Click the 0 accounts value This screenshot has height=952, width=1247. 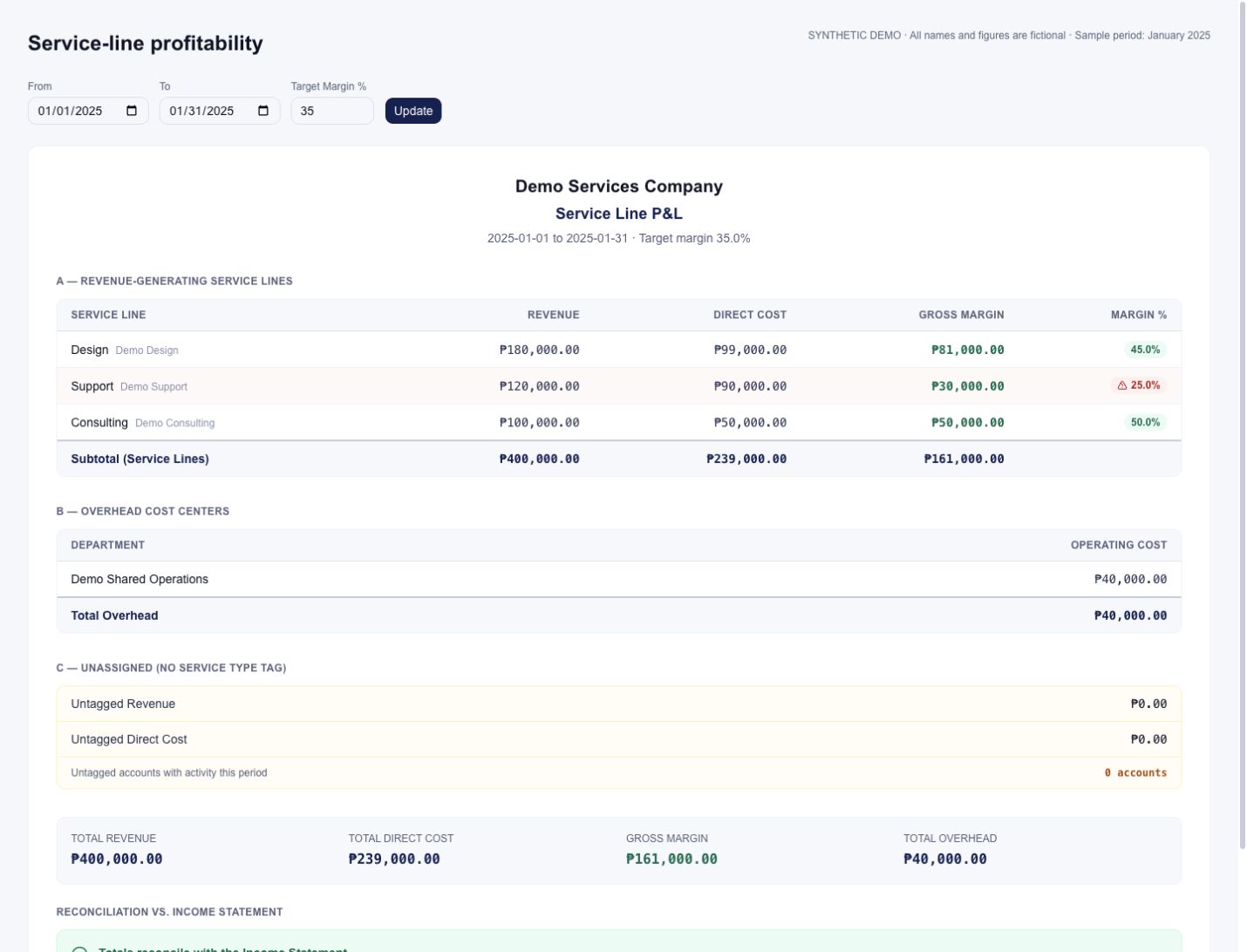click(x=1135, y=772)
